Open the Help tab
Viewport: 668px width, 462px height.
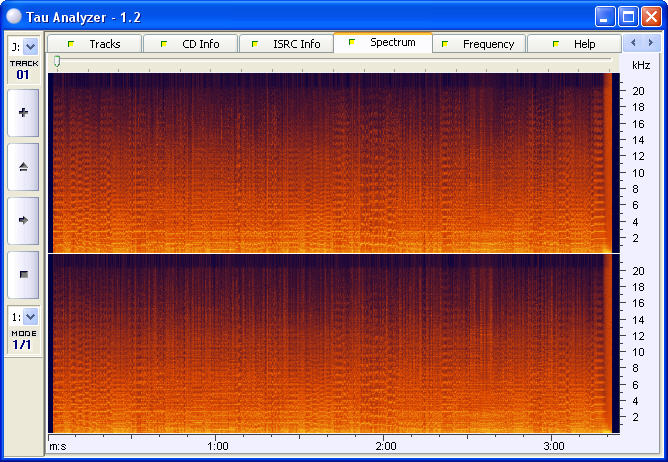pos(574,44)
